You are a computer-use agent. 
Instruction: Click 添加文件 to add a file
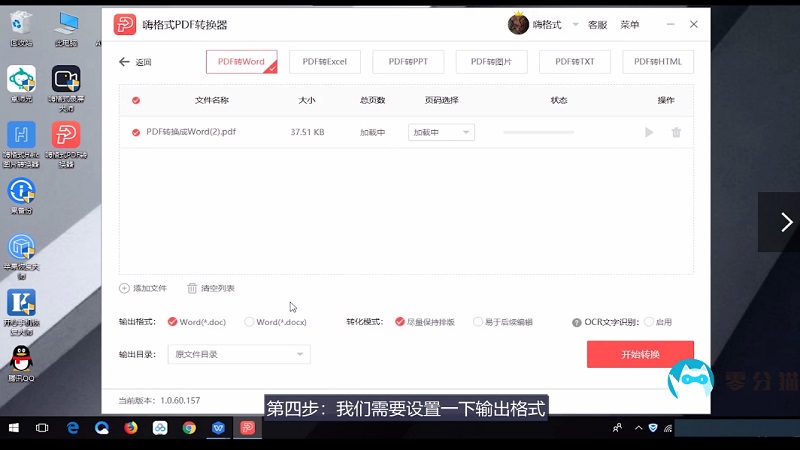pyautogui.click(x=143, y=288)
